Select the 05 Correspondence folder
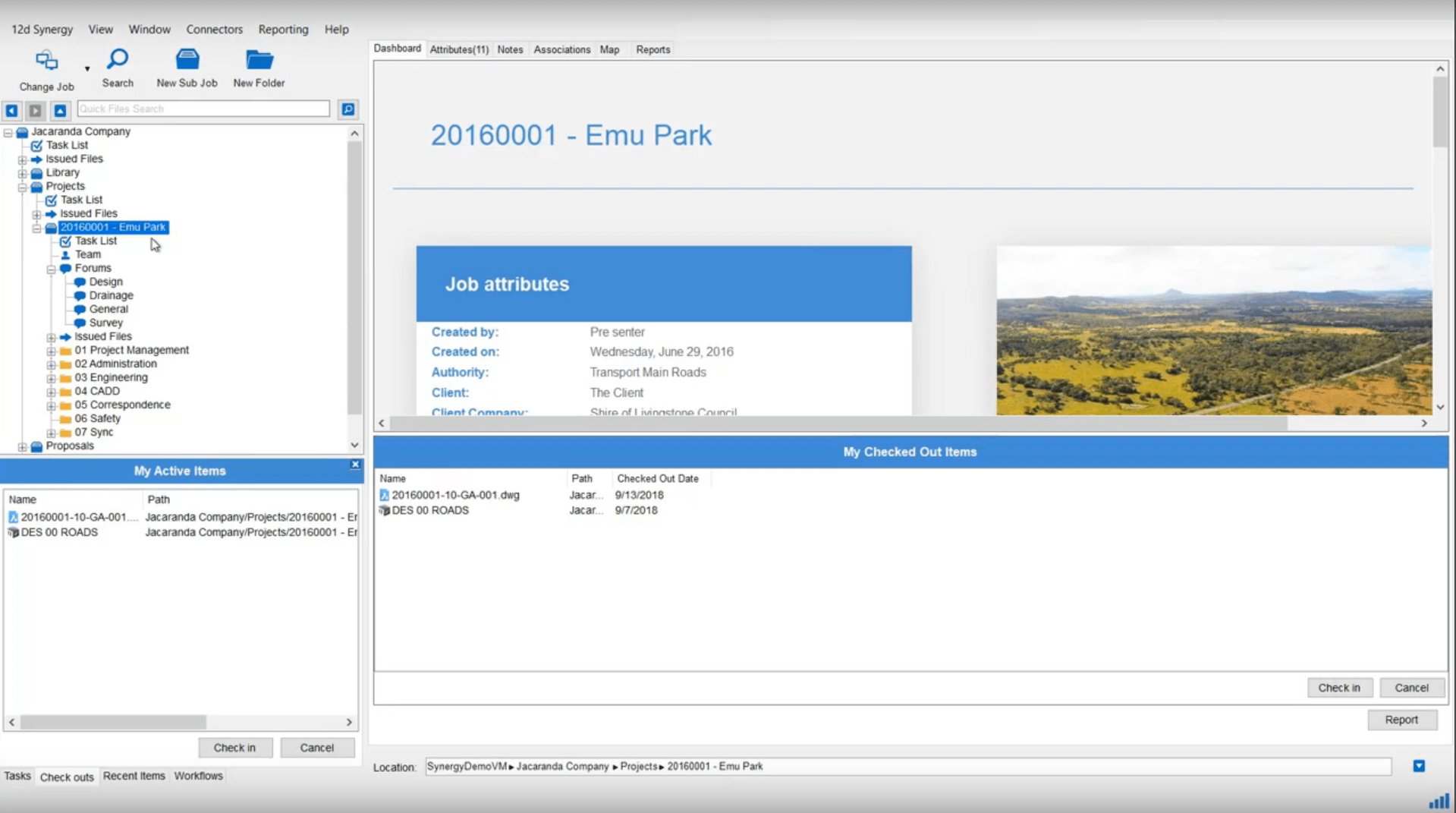The image size is (1456, 813). click(122, 405)
